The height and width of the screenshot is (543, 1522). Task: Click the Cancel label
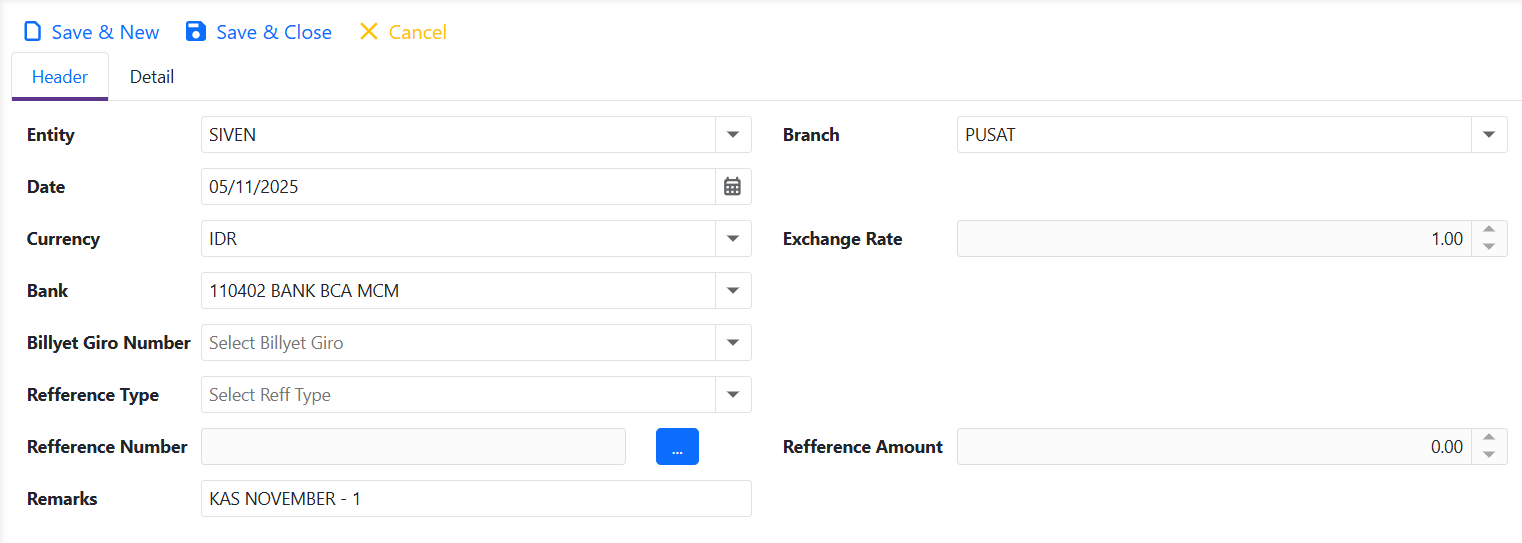point(417,32)
